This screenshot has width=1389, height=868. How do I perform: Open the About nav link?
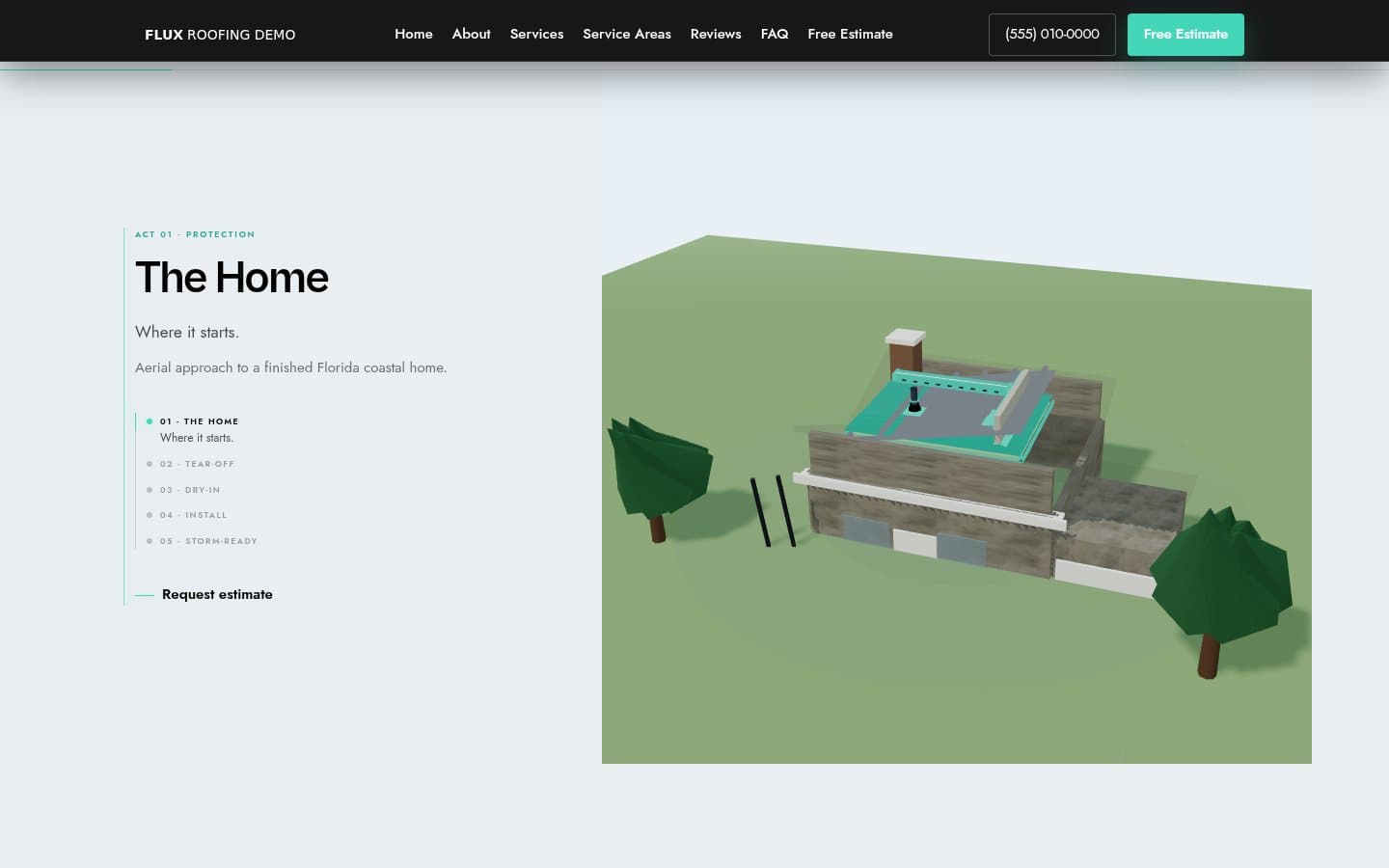(x=472, y=34)
